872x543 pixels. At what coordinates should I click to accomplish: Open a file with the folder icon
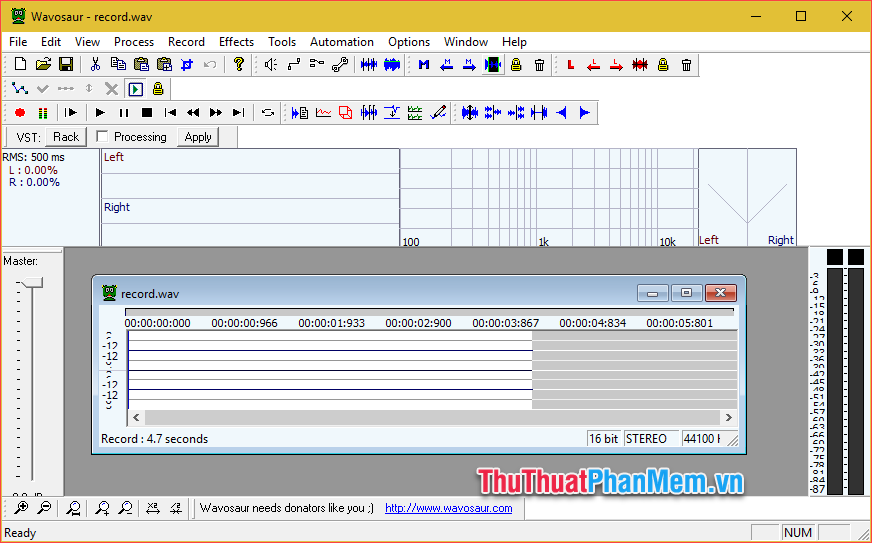pos(43,65)
